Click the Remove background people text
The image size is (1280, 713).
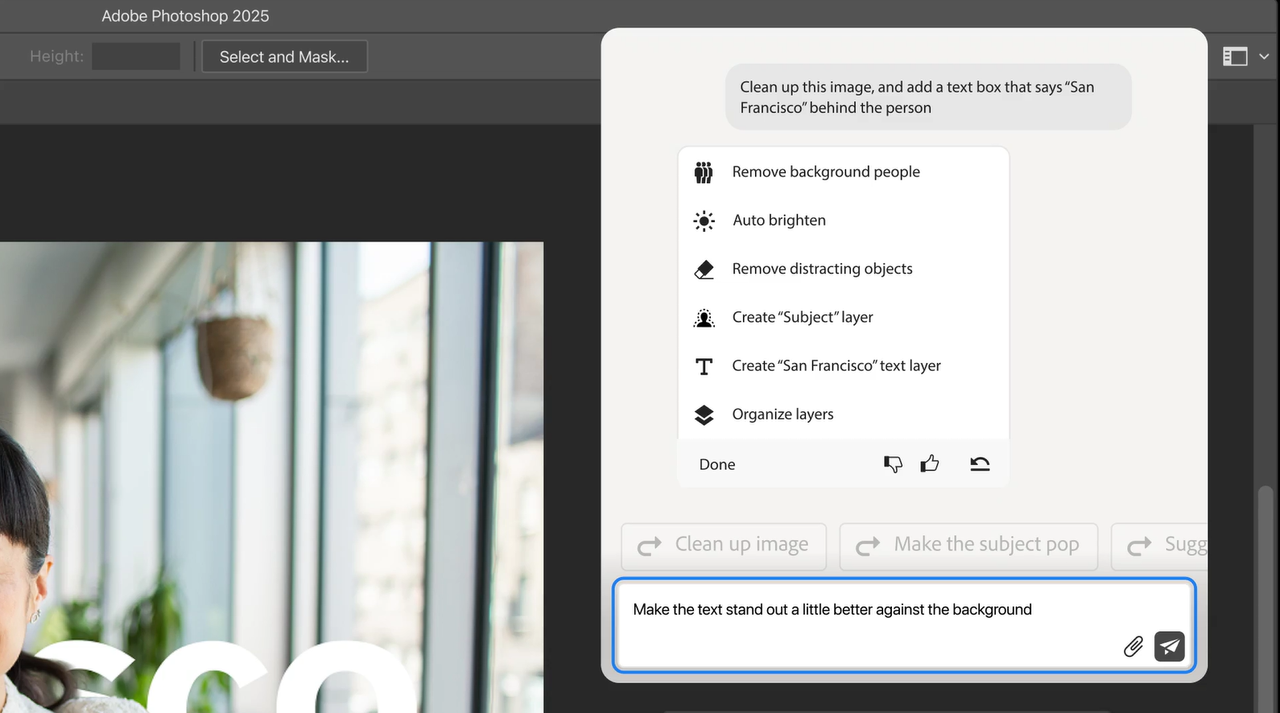coord(826,172)
